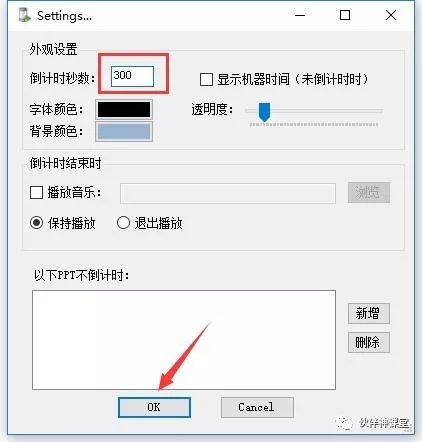The width and height of the screenshot is (422, 442).
Task: Click the music file path text box
Action: click(228, 193)
